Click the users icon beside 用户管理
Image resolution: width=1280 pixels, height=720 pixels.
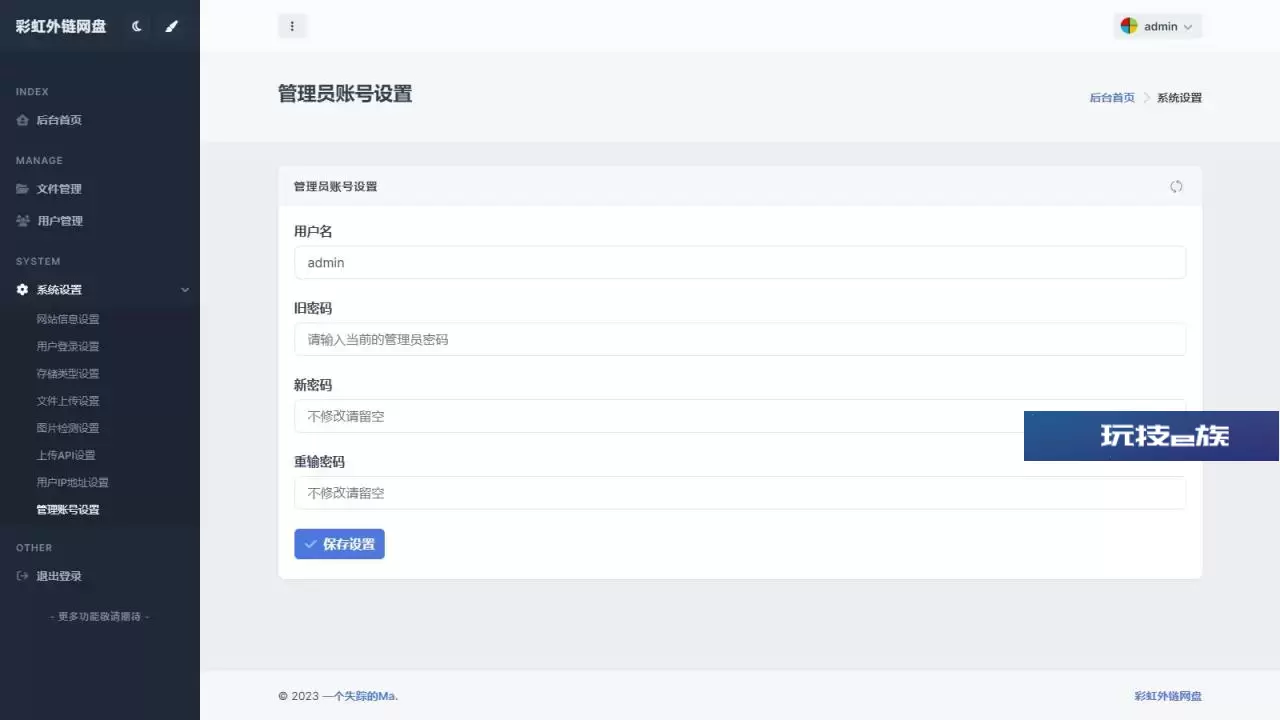tap(22, 221)
